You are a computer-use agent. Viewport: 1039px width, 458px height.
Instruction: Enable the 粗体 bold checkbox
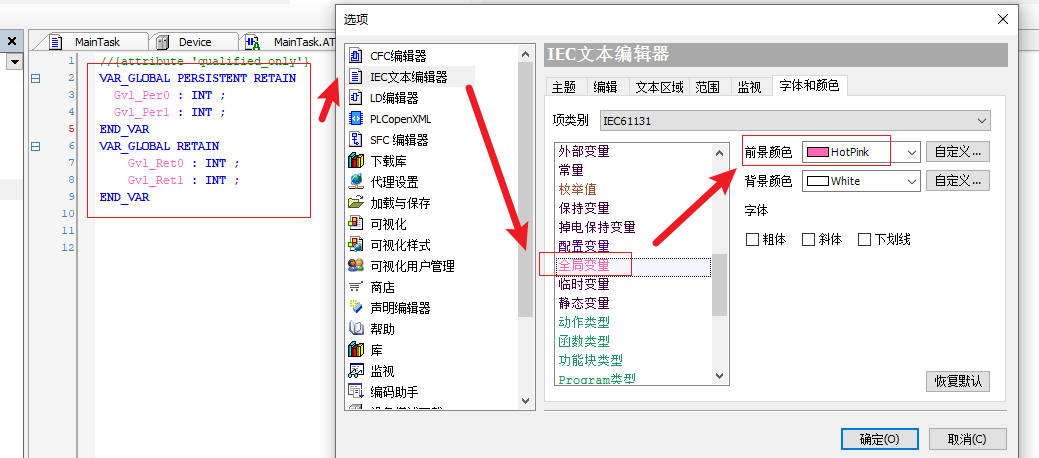(x=753, y=240)
